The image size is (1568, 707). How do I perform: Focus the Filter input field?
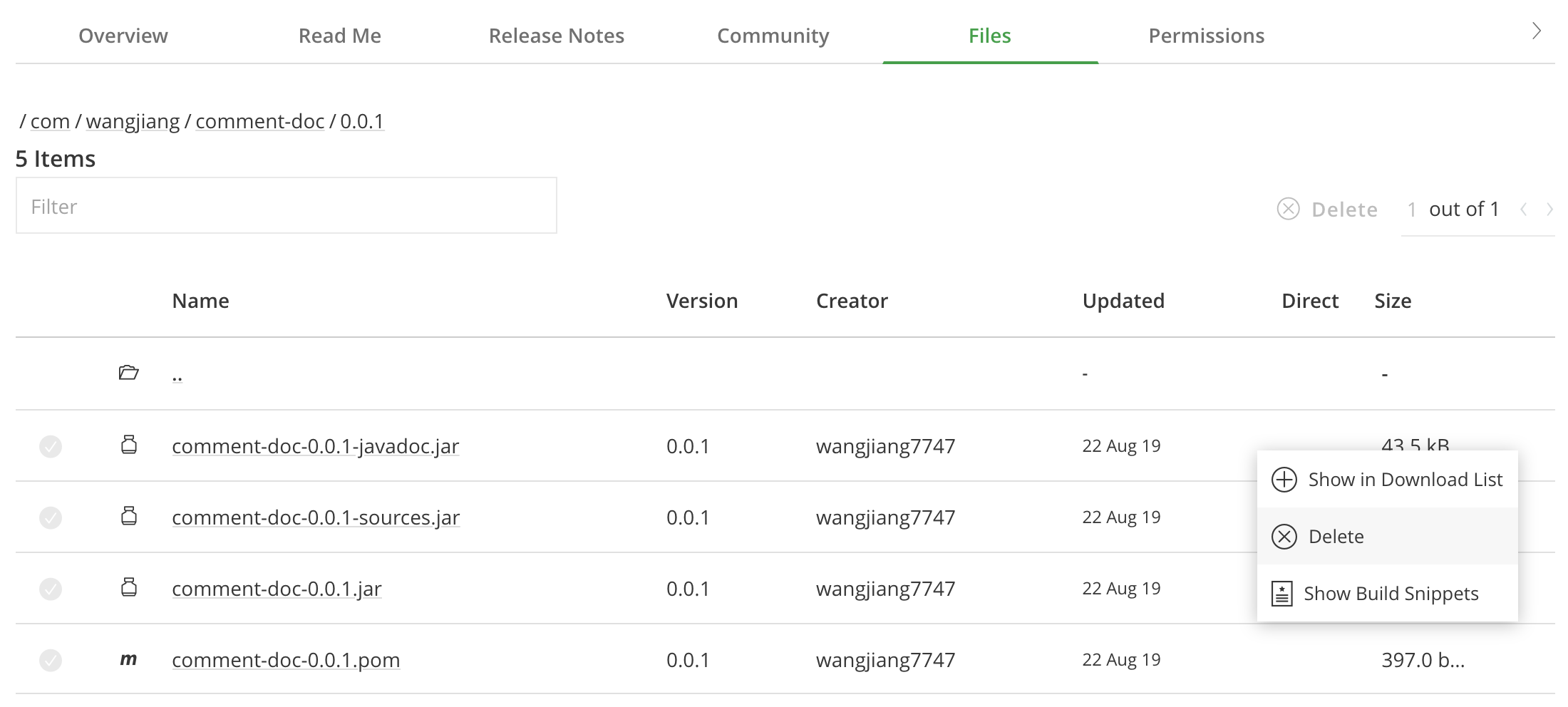pos(287,205)
